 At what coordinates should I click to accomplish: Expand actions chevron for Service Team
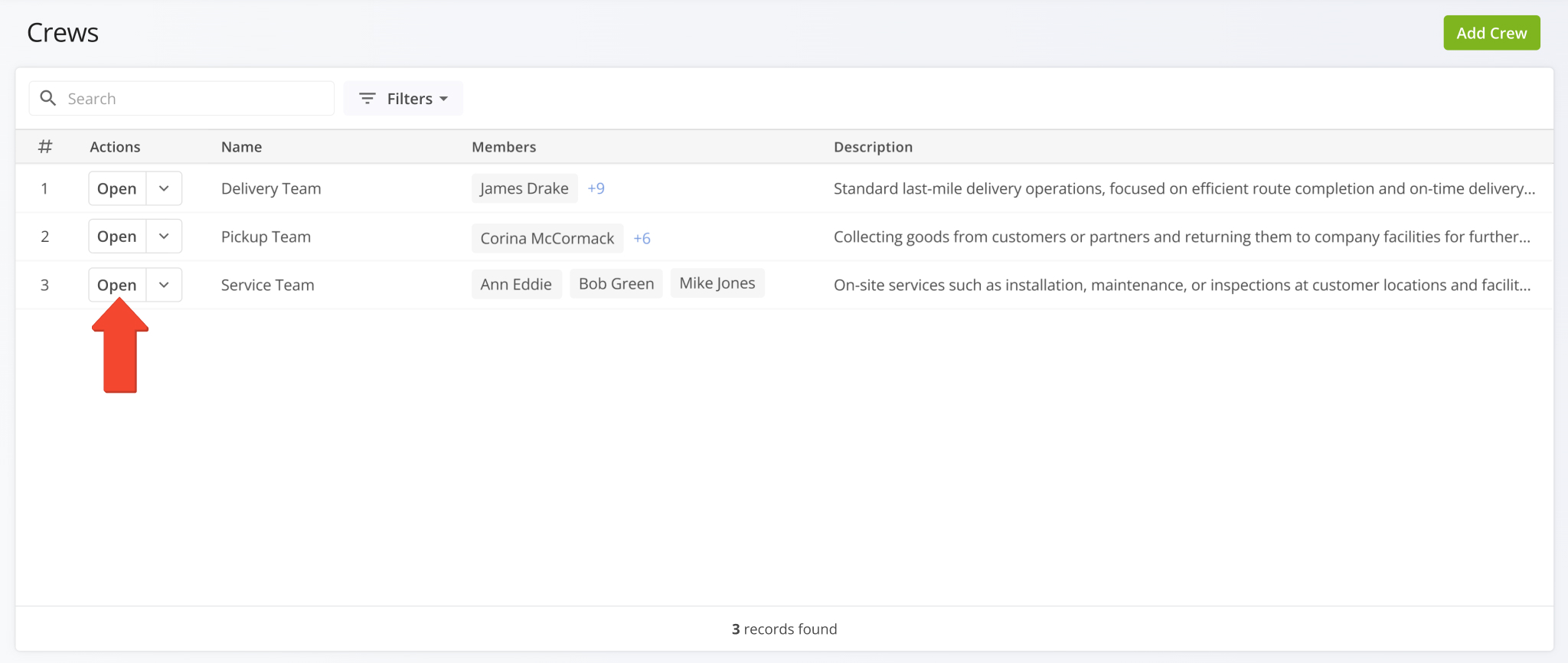coord(164,285)
